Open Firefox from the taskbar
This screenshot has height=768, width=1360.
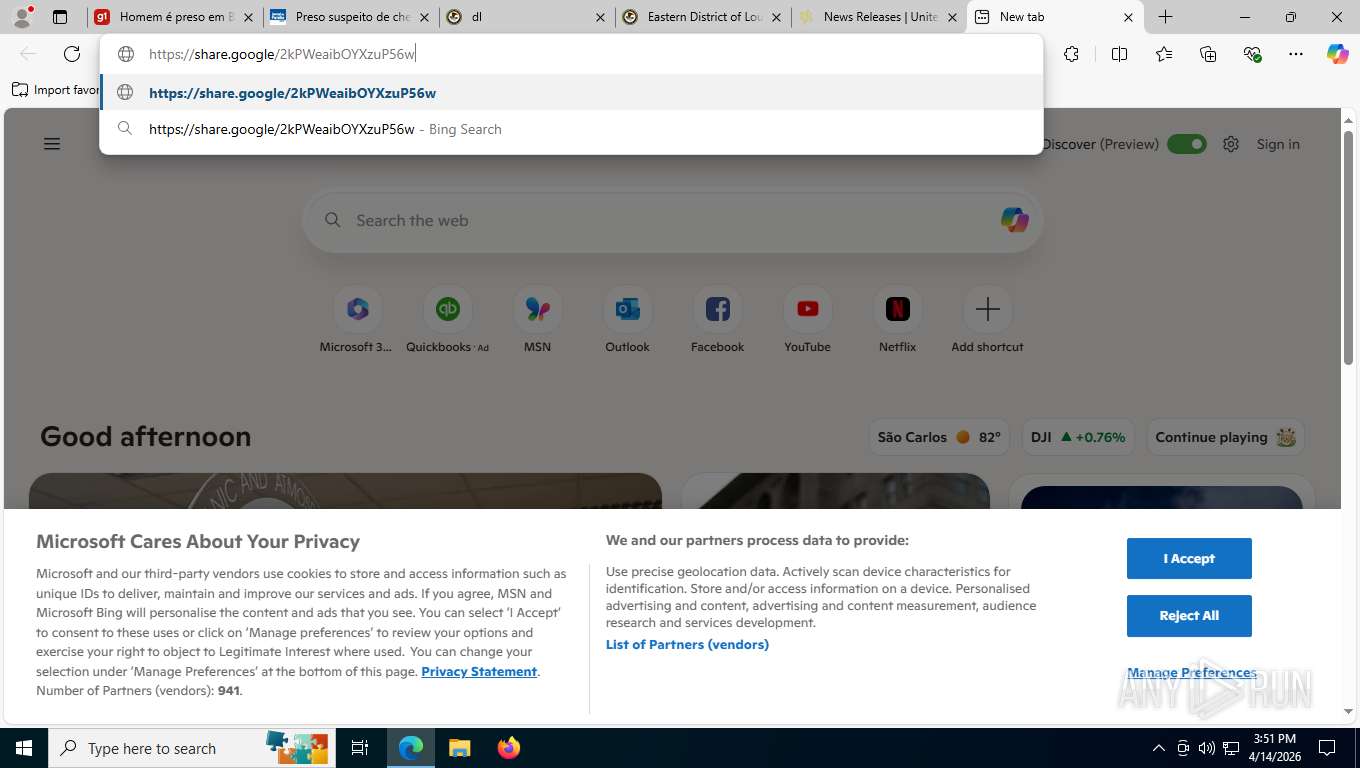coord(508,747)
